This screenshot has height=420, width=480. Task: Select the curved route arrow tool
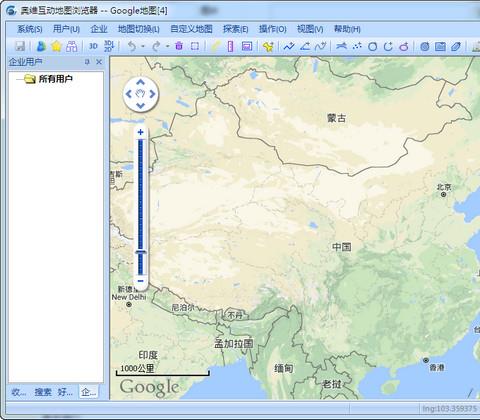[321, 46]
